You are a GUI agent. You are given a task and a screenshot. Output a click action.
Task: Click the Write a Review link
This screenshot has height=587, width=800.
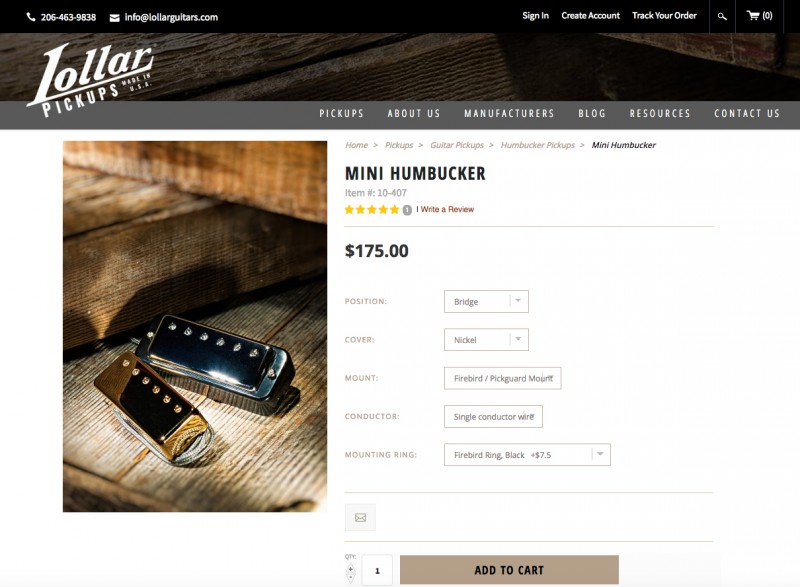(447, 210)
